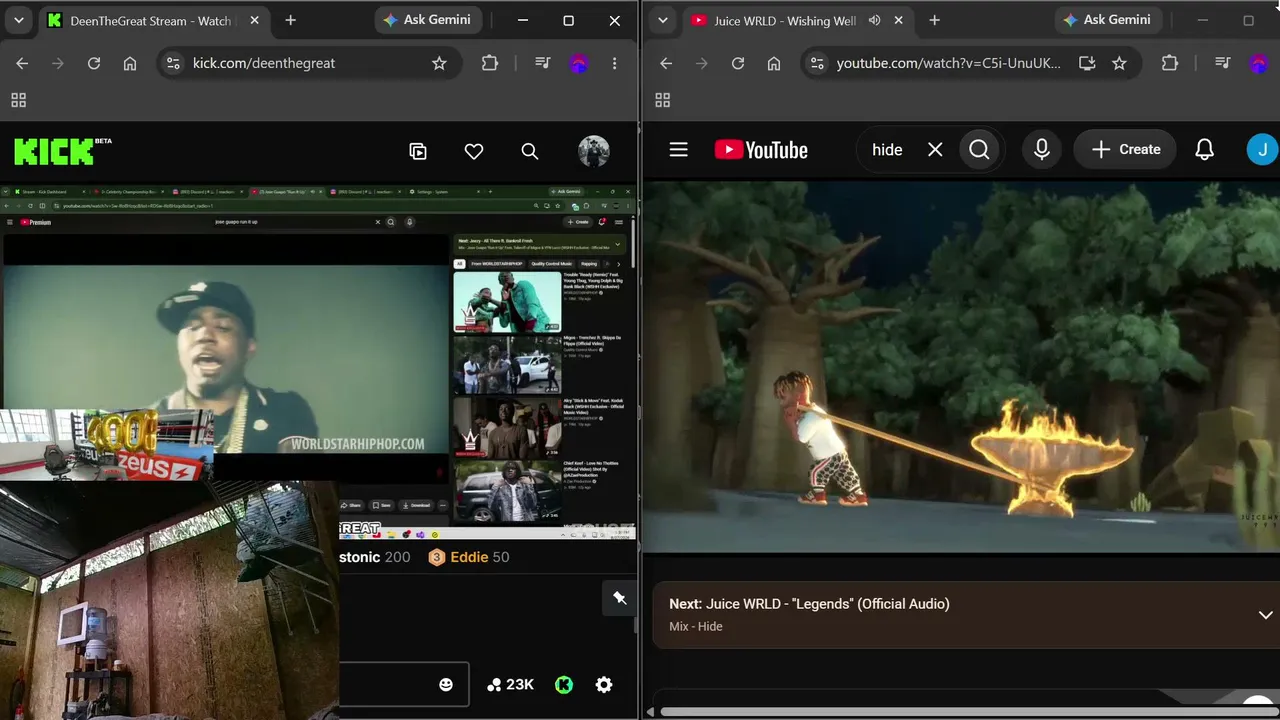1280x720 pixels.
Task: Submit the YouTube search
Action: pos(980,150)
